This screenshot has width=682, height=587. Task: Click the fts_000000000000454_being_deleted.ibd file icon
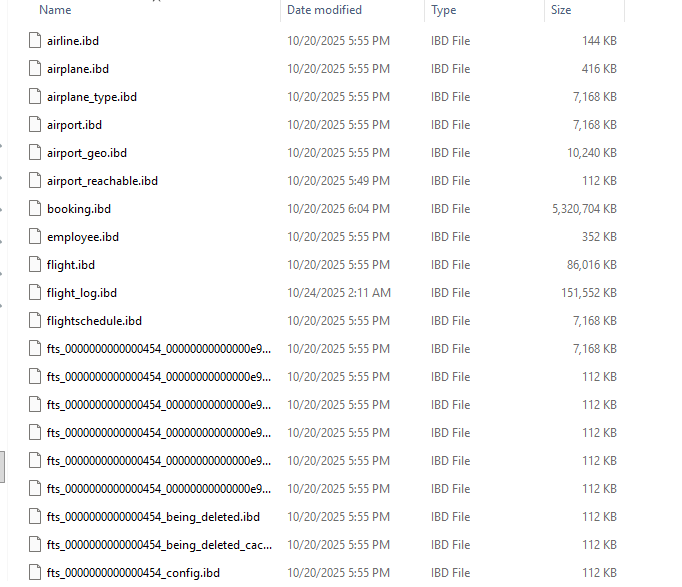(x=35, y=517)
